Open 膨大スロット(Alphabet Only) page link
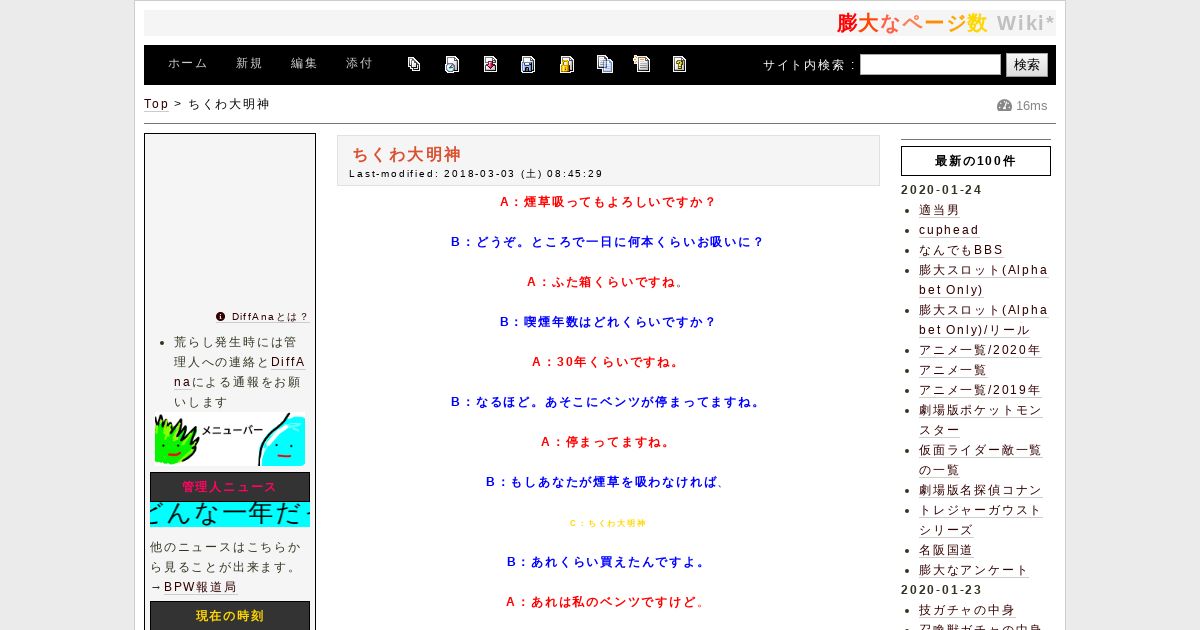This screenshot has height=630, width=1200. pos(983,280)
